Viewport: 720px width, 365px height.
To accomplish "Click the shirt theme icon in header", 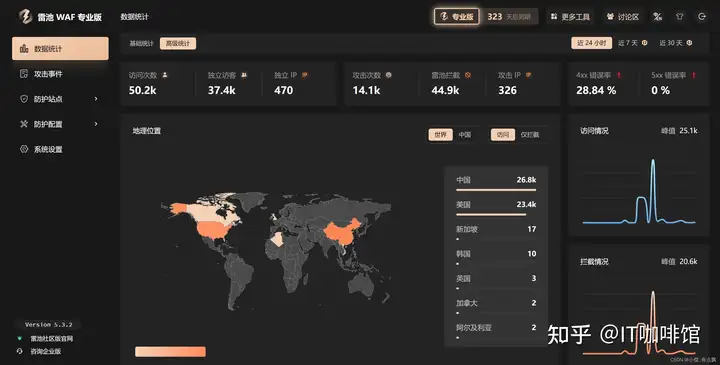I will pyautogui.click(x=680, y=17).
